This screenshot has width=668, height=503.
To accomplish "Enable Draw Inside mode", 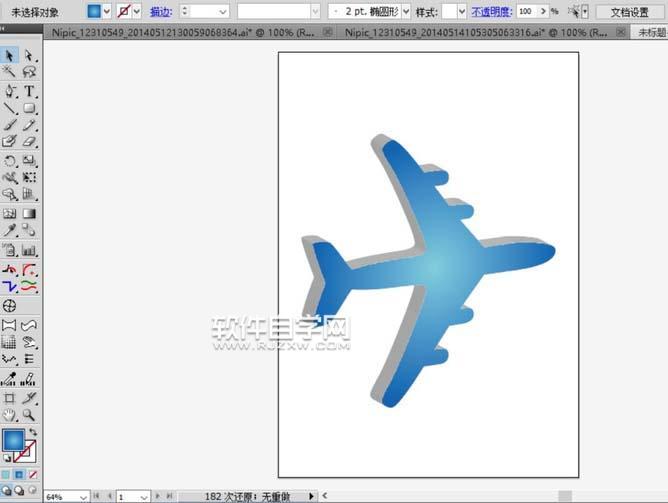I will click(x=33, y=491).
